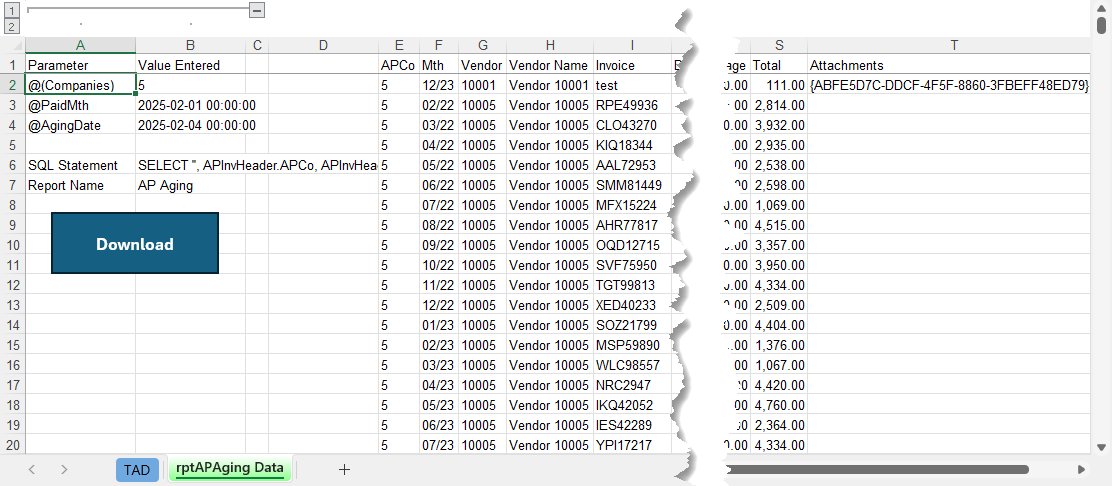Go to previous sheet tab arrow
Viewport: 1112px width, 486px height.
click(x=31, y=470)
